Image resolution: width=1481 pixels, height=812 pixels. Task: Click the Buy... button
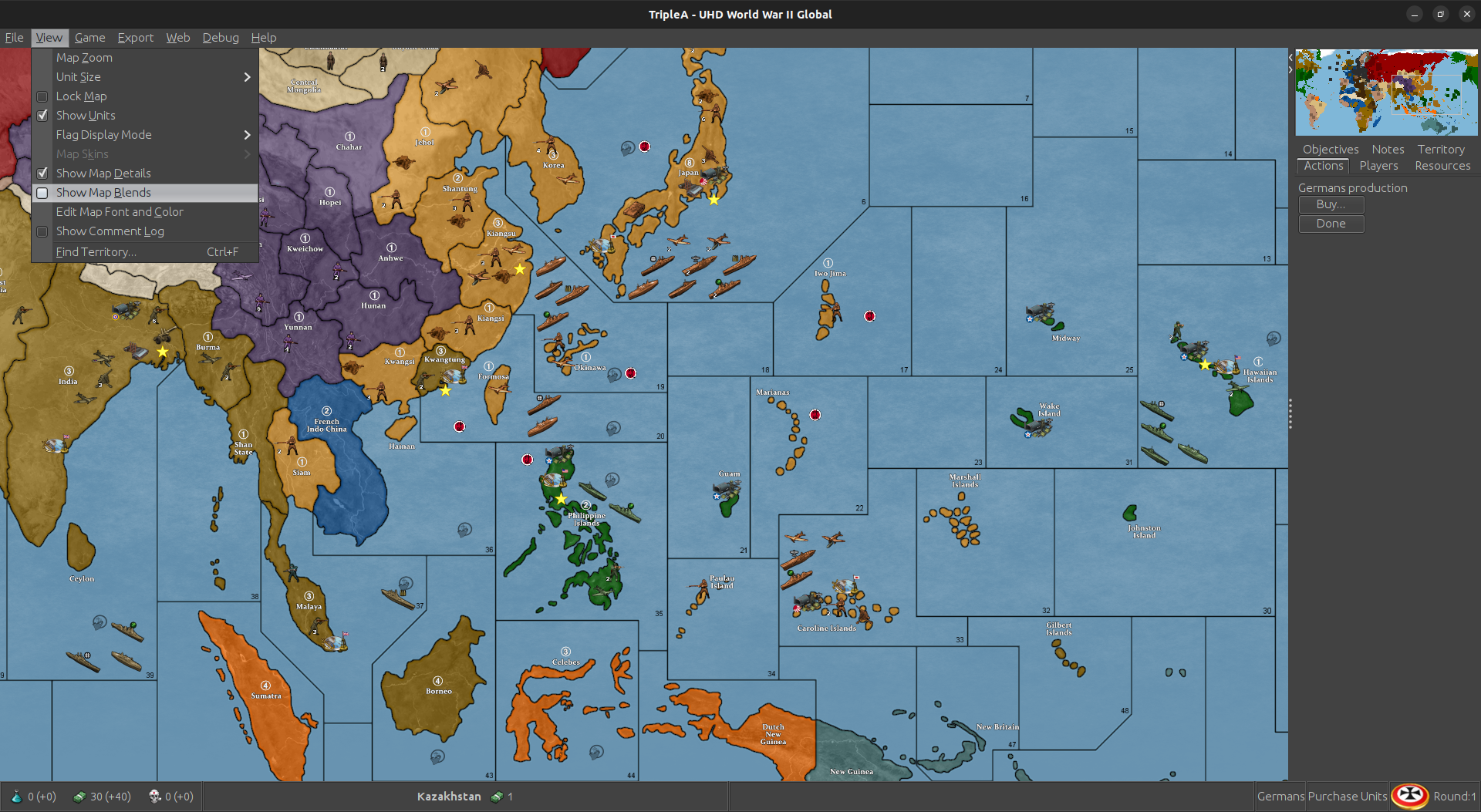[1331, 204]
